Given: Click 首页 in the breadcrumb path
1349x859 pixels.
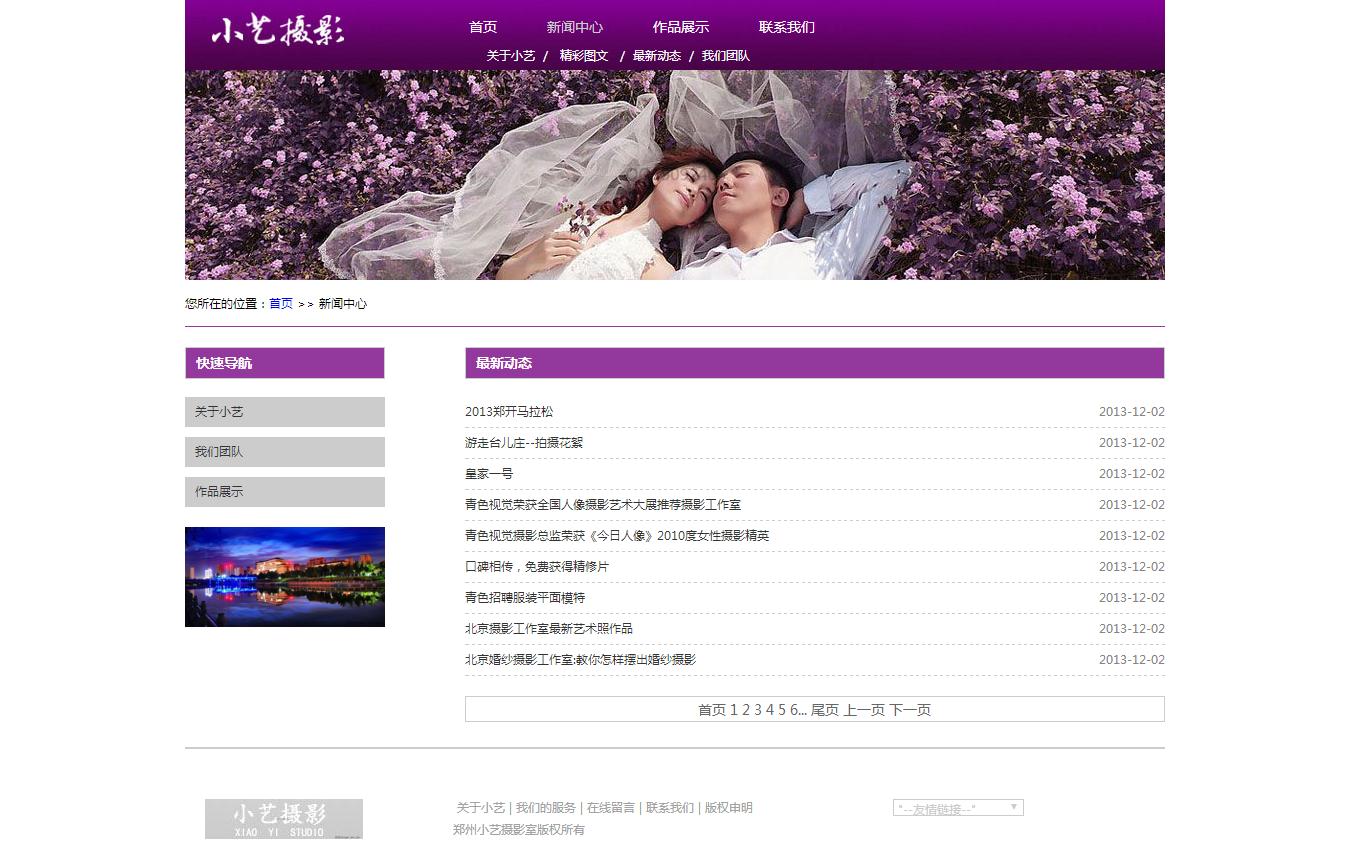Looking at the screenshot, I should (x=281, y=304).
